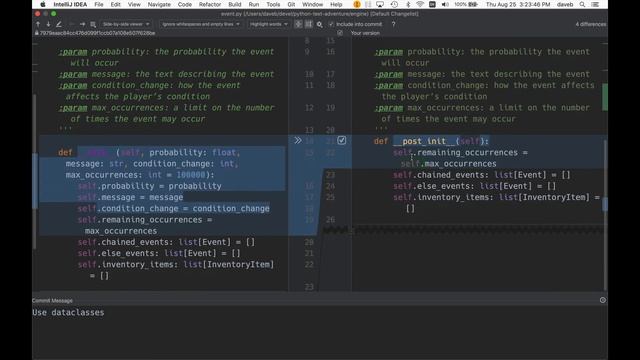The width and height of the screenshot is (640, 360).
Task: Toggle the checkbox next to Your version
Action: [340, 33]
